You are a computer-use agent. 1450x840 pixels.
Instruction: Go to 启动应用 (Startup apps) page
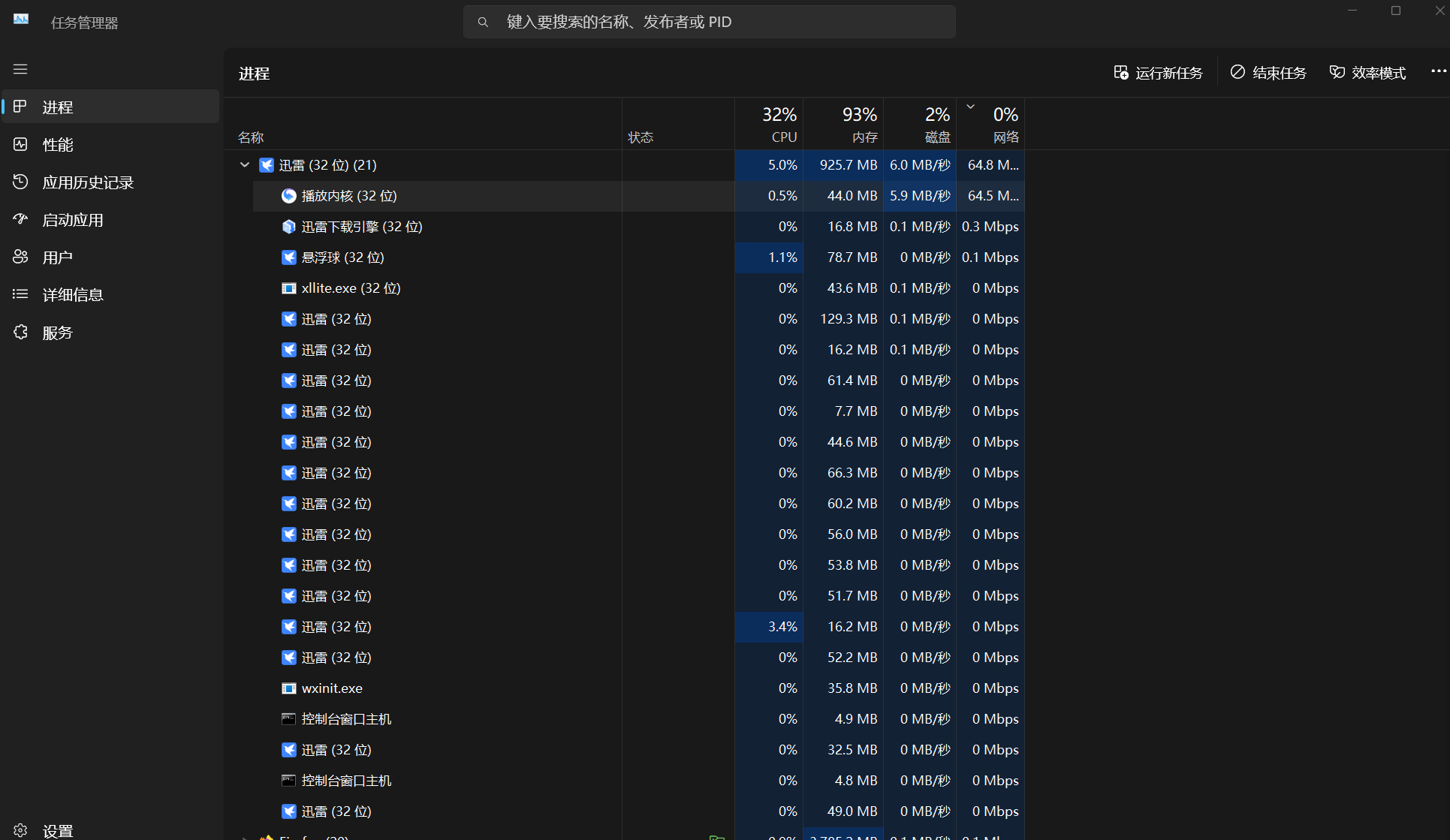click(72, 220)
